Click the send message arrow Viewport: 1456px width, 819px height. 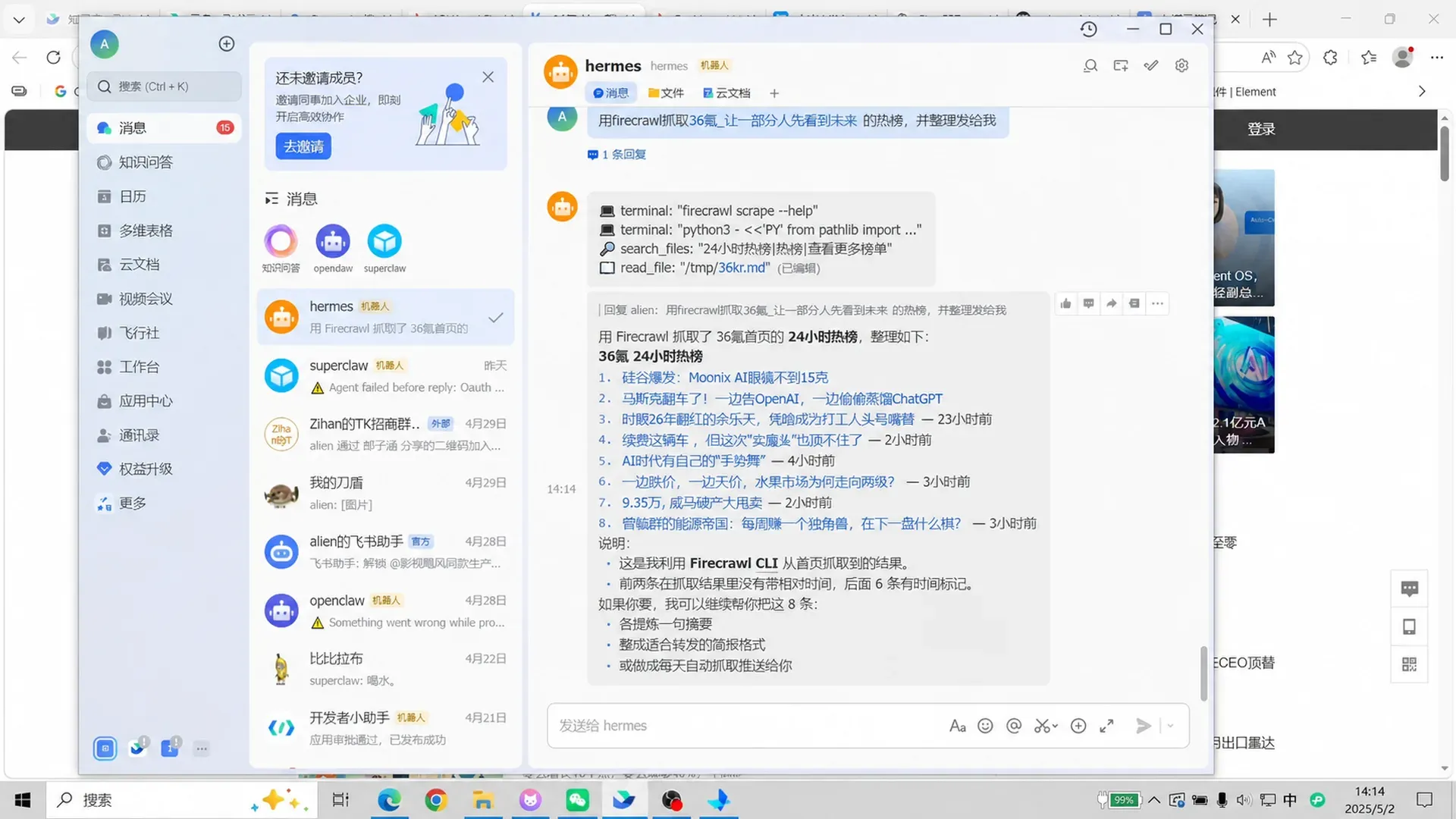(1144, 726)
